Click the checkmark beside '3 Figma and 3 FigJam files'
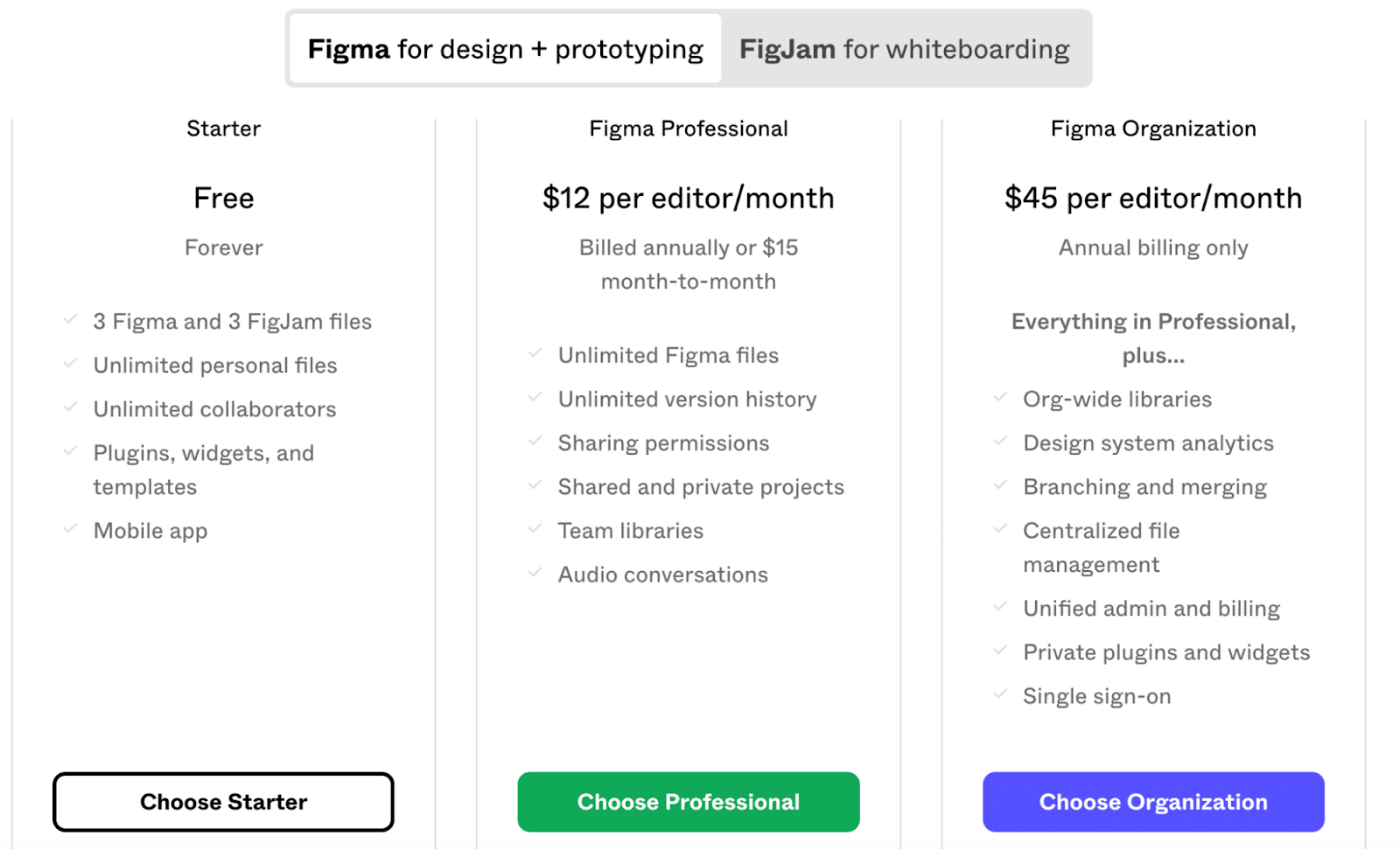Image resolution: width=1400 pixels, height=850 pixels. pyautogui.click(x=71, y=319)
